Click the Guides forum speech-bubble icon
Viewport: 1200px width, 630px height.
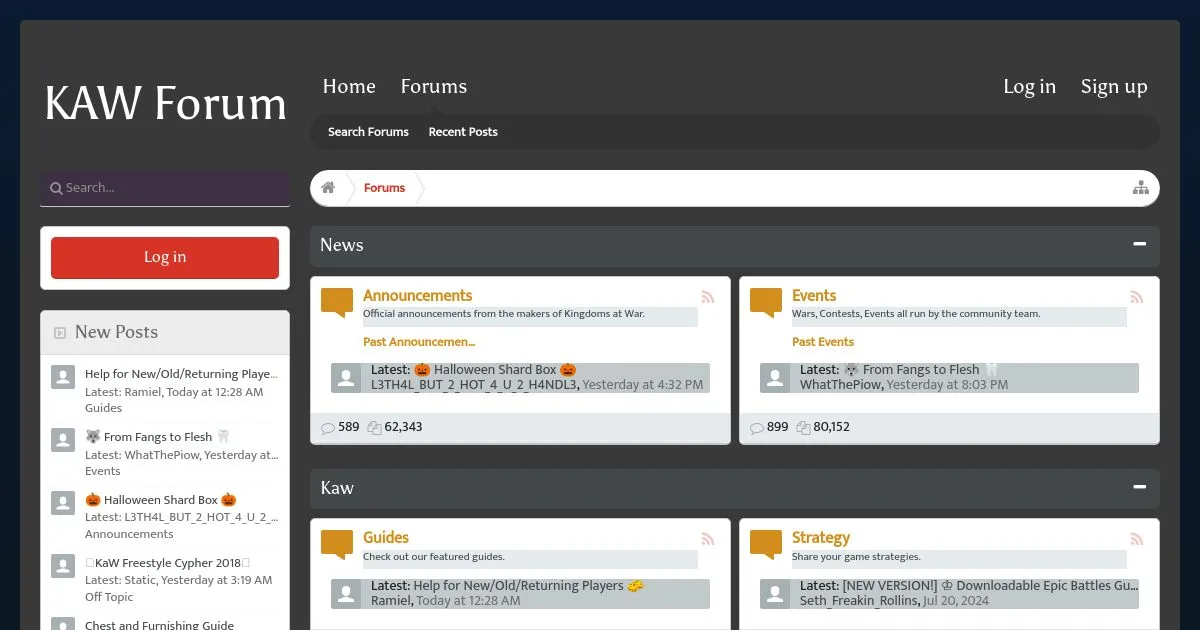(337, 545)
